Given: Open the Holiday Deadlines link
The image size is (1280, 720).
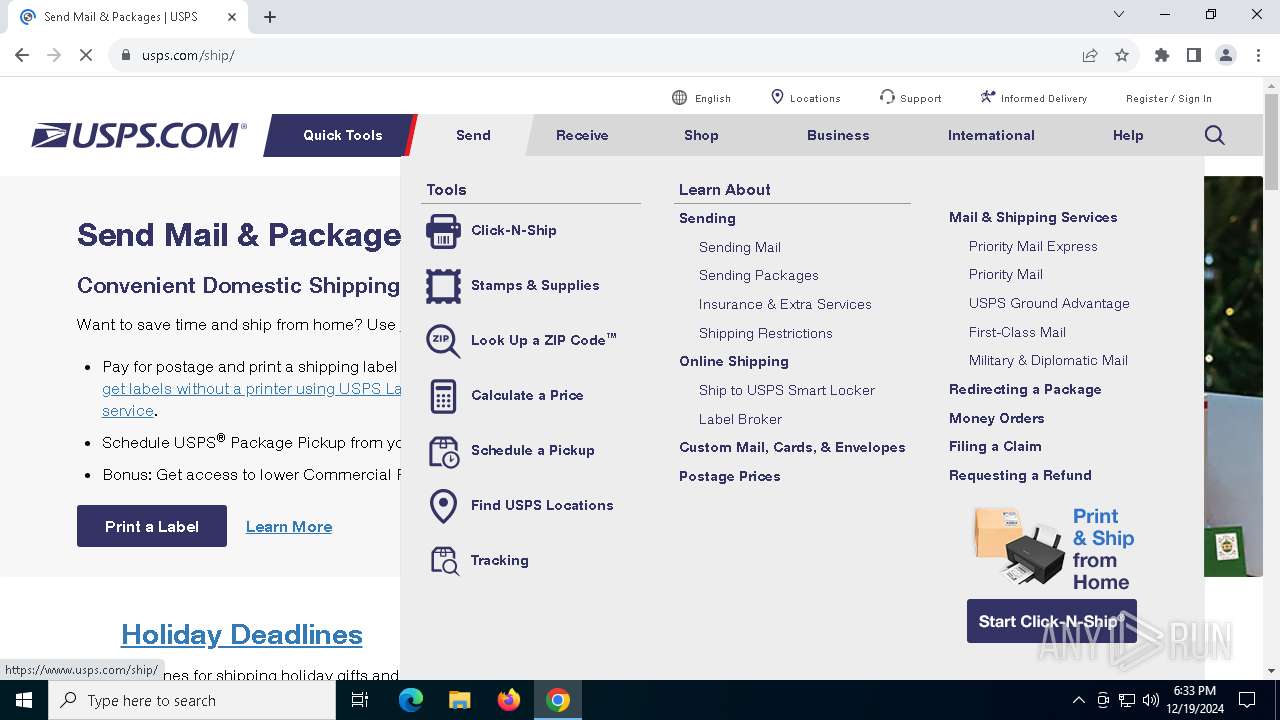Looking at the screenshot, I should coord(242,634).
